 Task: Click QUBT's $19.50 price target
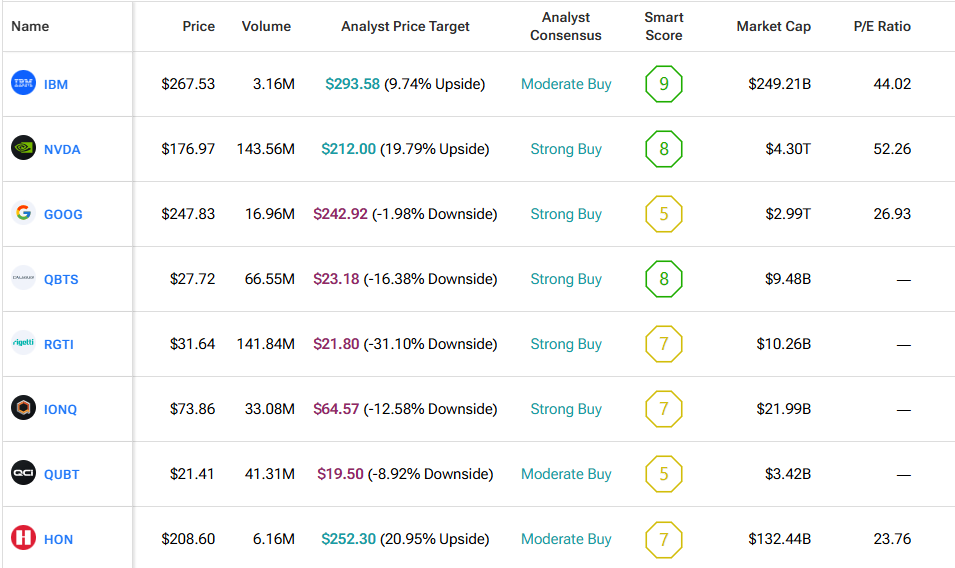(340, 474)
